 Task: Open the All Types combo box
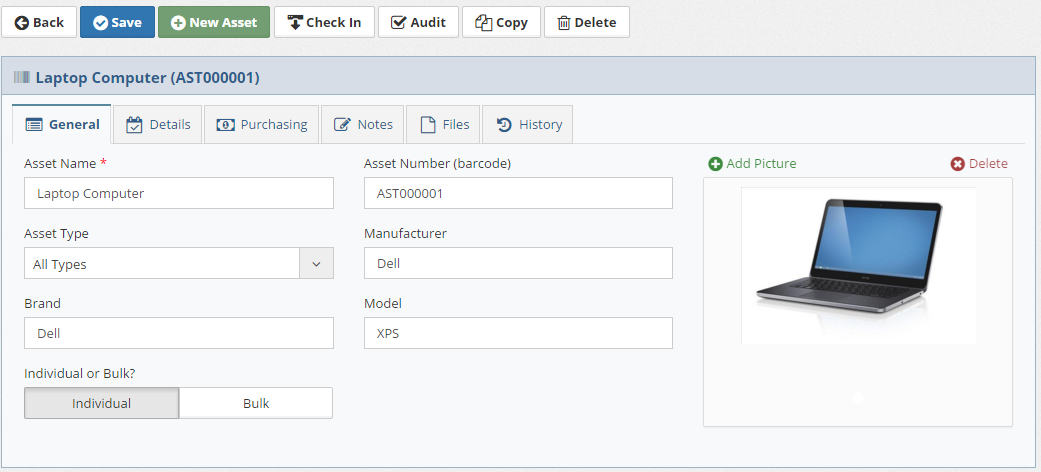(x=179, y=264)
